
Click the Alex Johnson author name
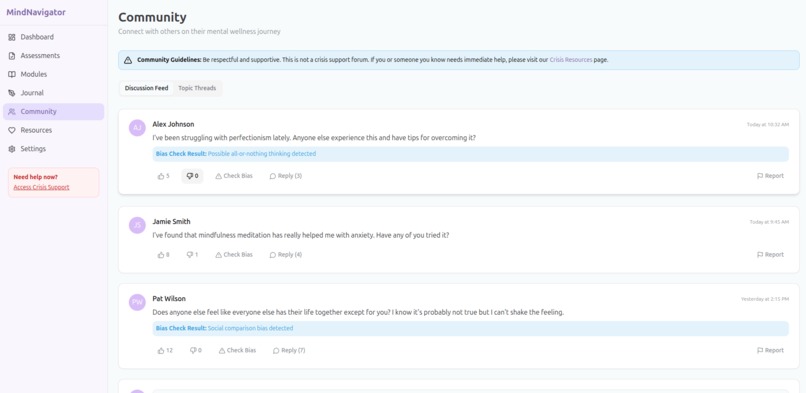173,124
